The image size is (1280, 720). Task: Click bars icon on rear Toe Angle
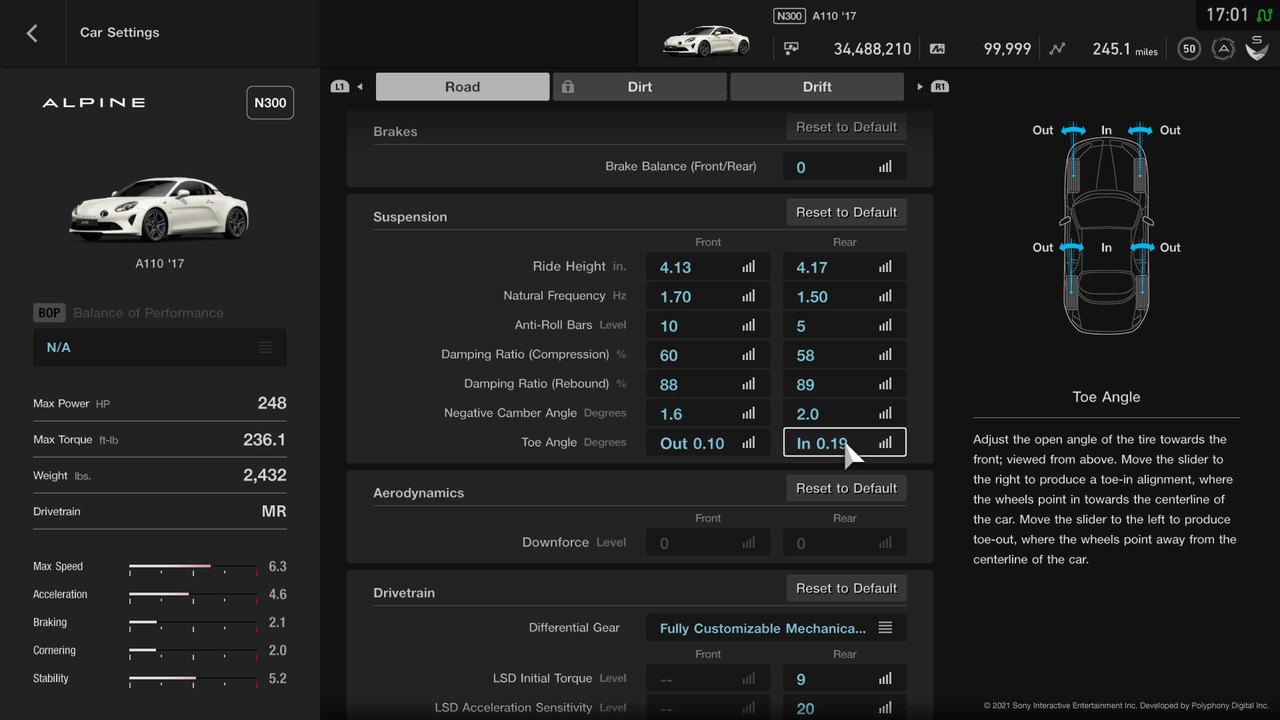click(885, 442)
